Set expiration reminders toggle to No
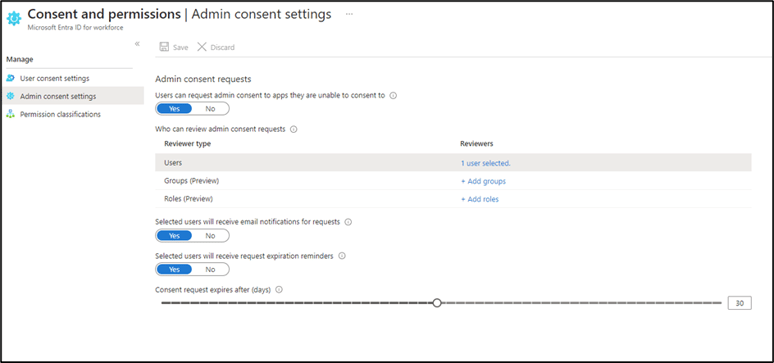The height and width of the screenshot is (363, 774). (x=211, y=269)
